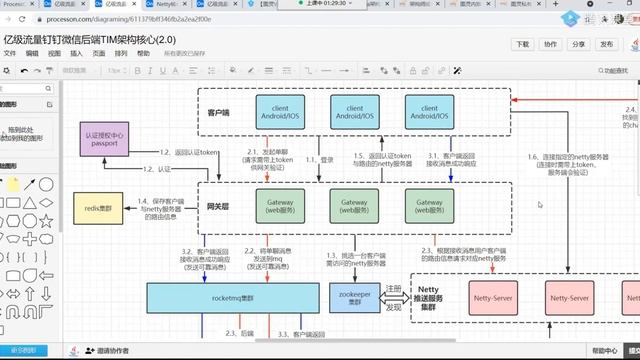Click the 发布 button
This screenshot has height=360, width=640.
pos(607,44)
